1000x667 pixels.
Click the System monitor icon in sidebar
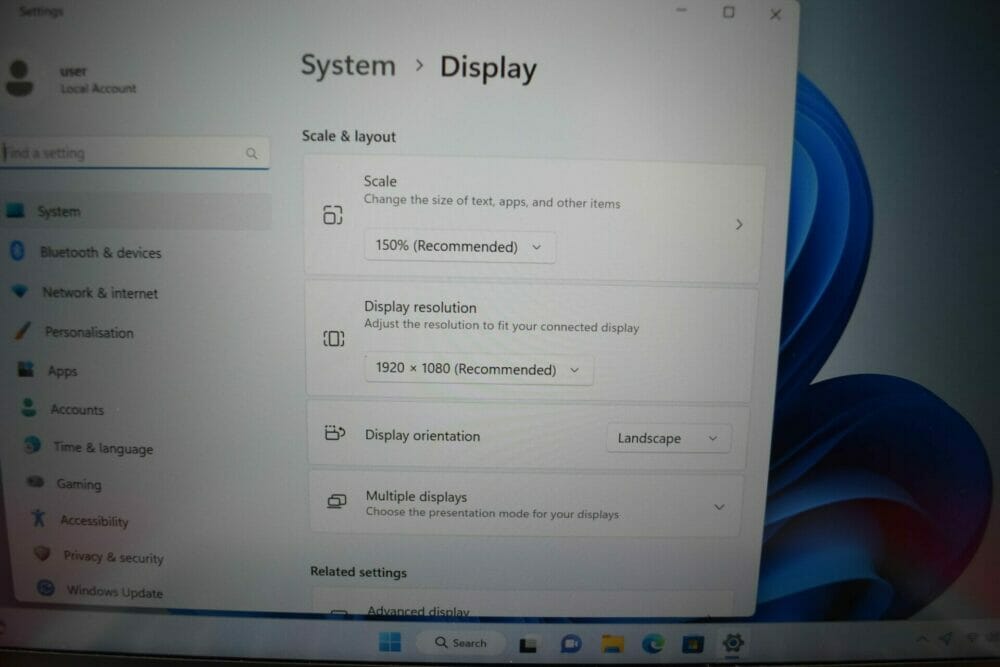click(x=15, y=210)
